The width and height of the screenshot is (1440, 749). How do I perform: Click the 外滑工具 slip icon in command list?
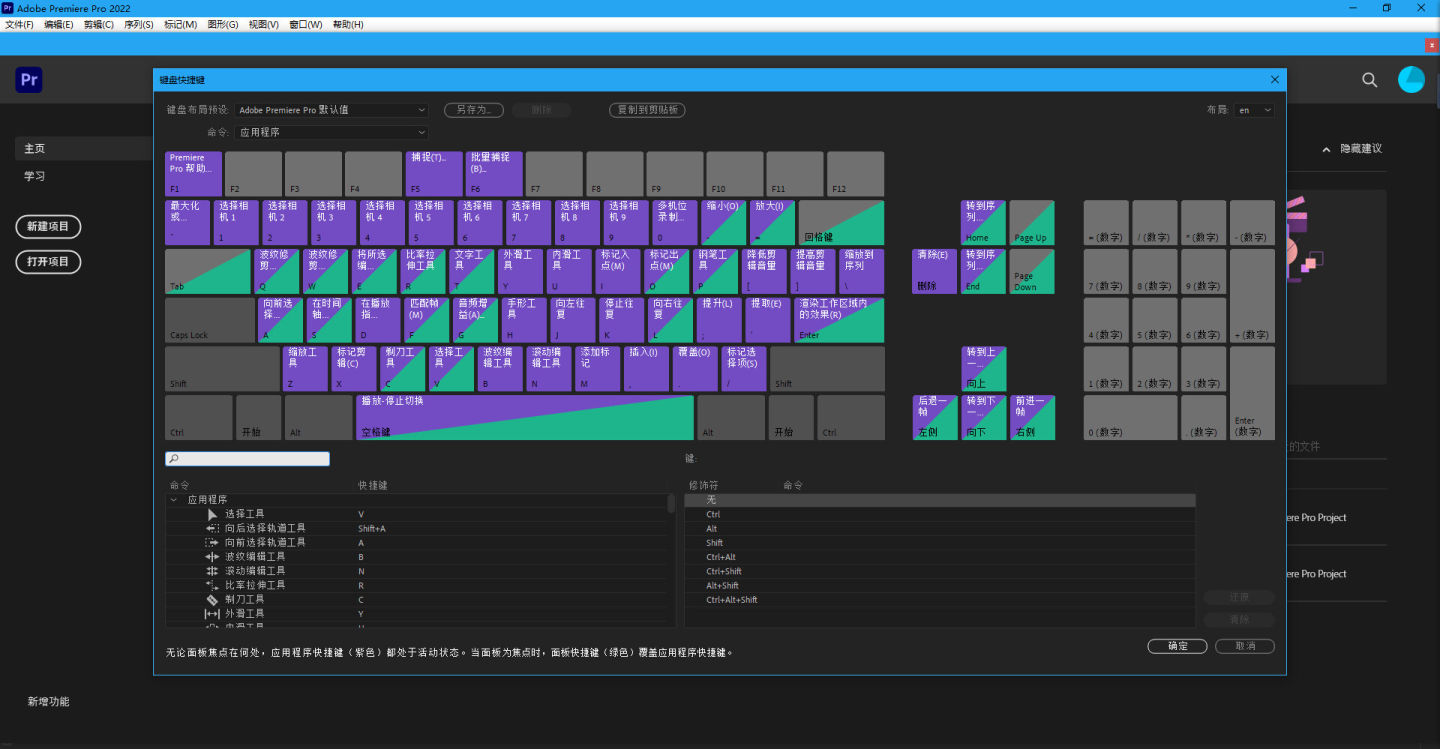pyautogui.click(x=212, y=613)
